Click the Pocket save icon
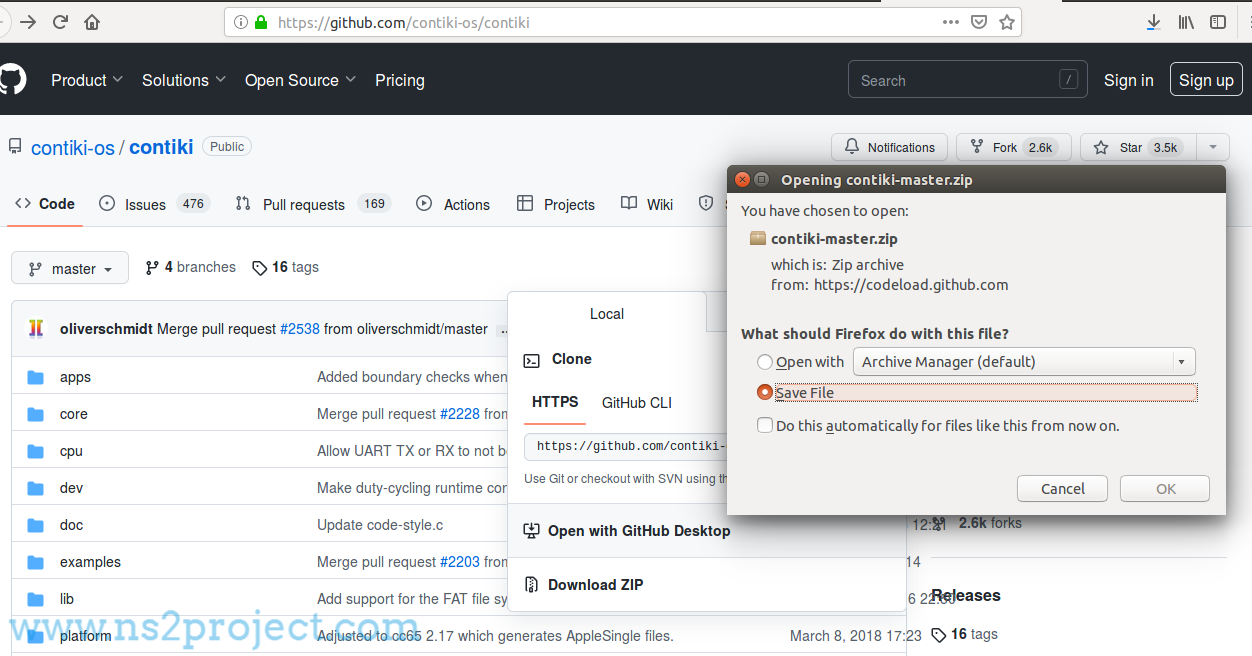Image resolution: width=1252 pixels, height=656 pixels. (979, 22)
